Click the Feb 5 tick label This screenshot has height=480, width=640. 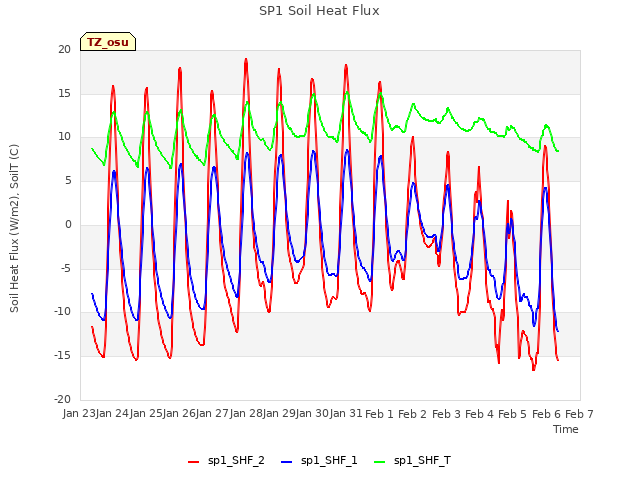[x=513, y=414]
